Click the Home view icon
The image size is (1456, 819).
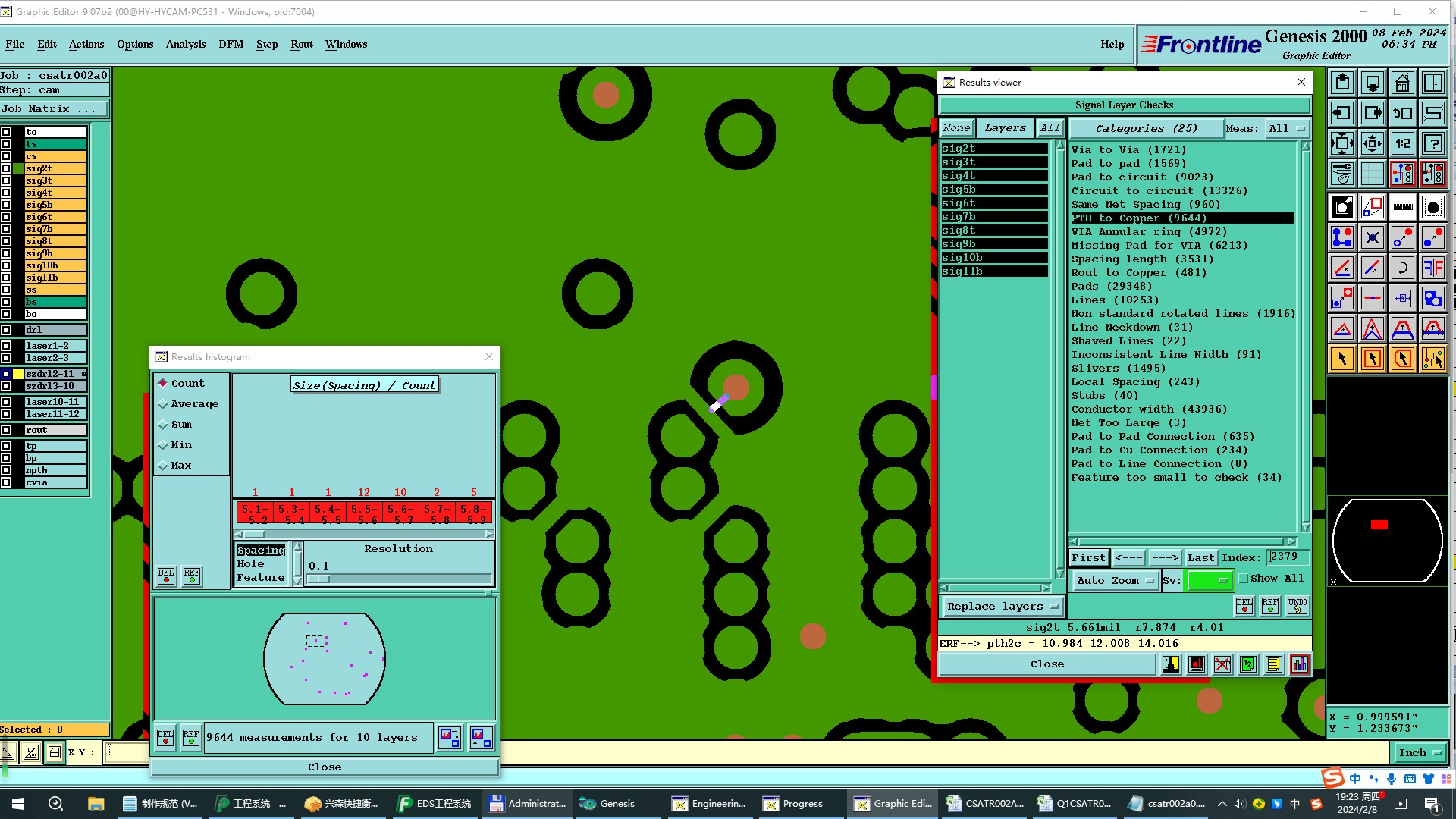click(1402, 83)
